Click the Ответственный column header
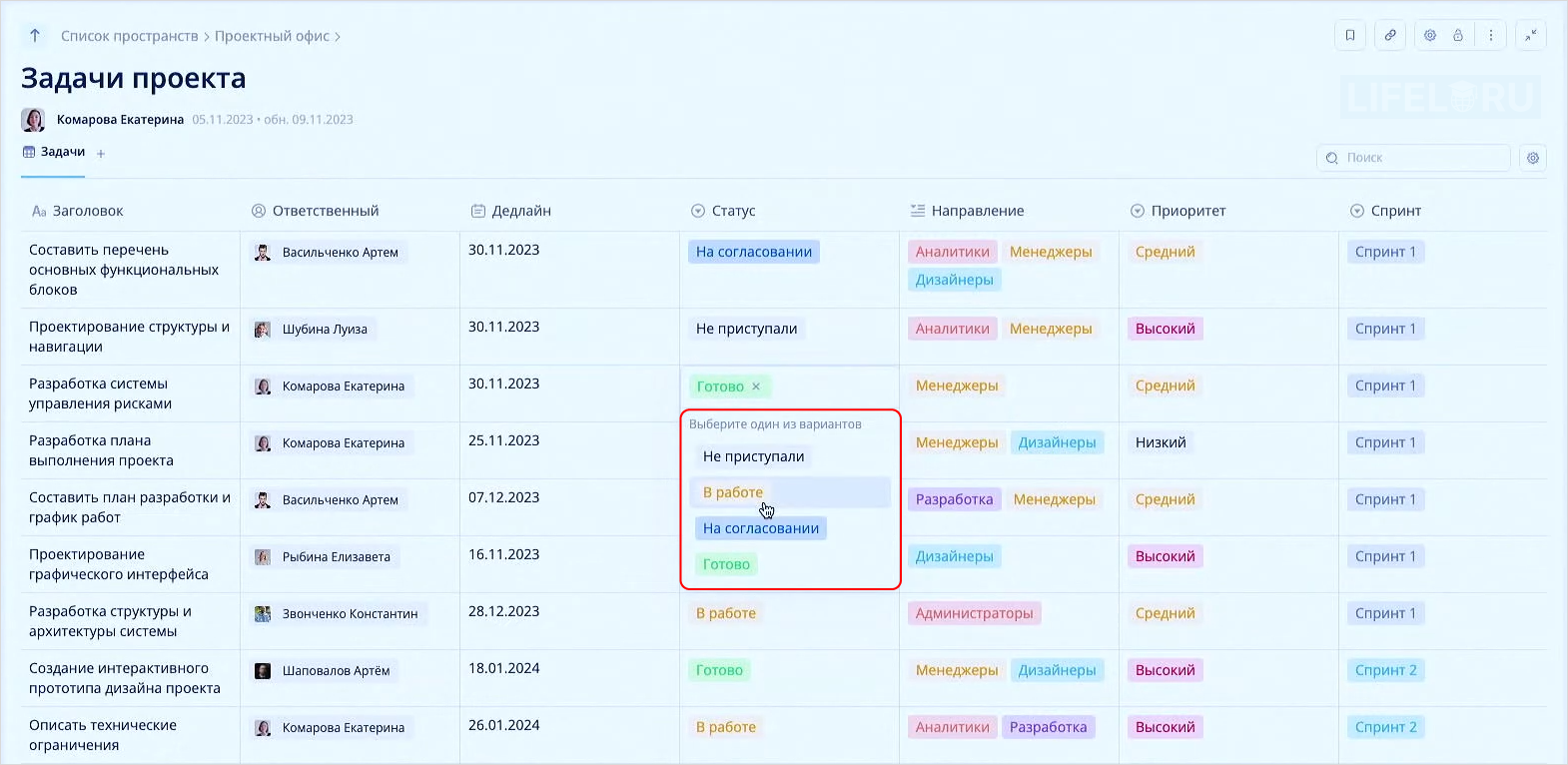The height and width of the screenshot is (765, 1568). pyautogui.click(x=316, y=211)
